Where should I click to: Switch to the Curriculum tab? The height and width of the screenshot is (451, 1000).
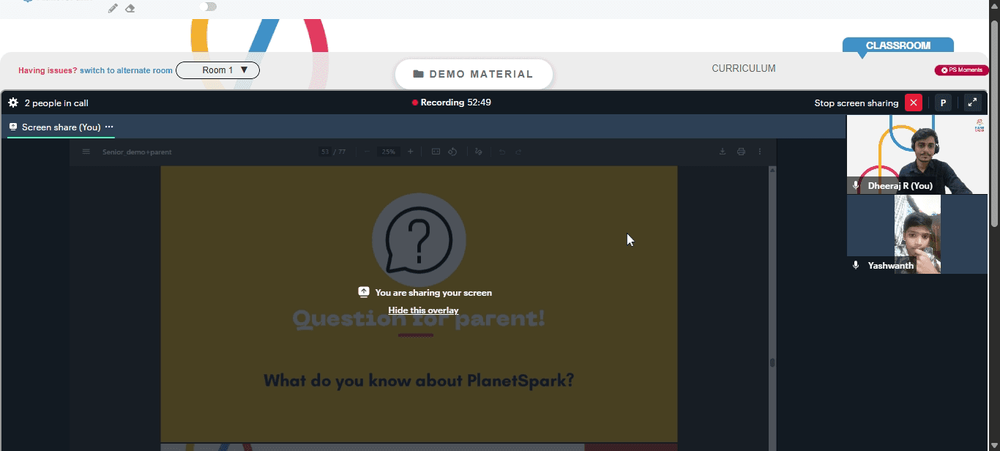(x=744, y=68)
